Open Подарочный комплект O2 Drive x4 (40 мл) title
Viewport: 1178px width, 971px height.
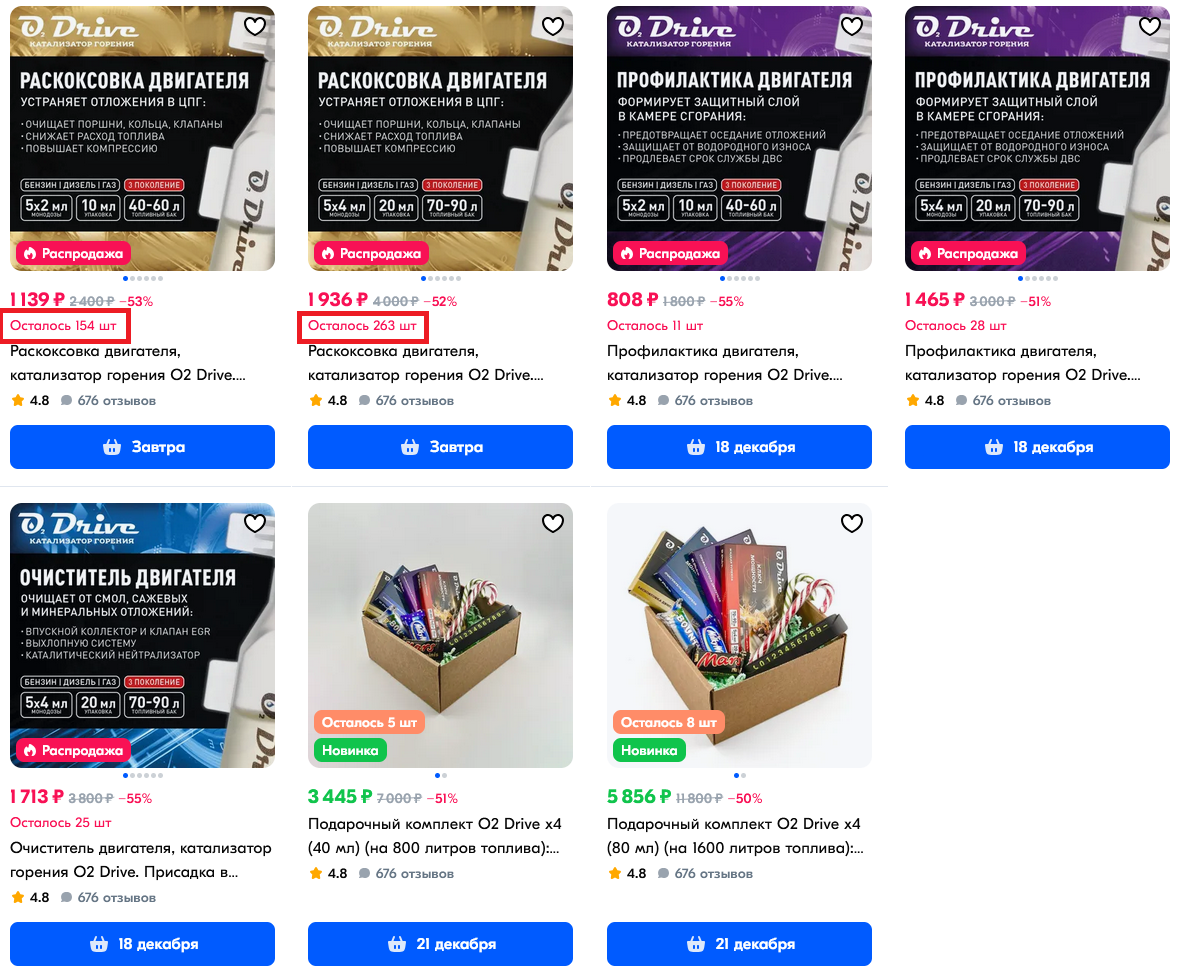coord(435,836)
